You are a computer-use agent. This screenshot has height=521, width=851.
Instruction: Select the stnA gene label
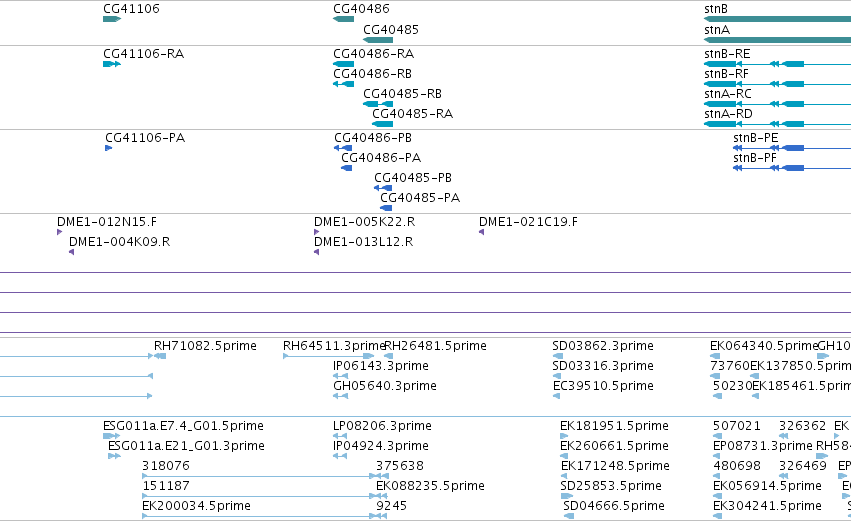coord(717,30)
